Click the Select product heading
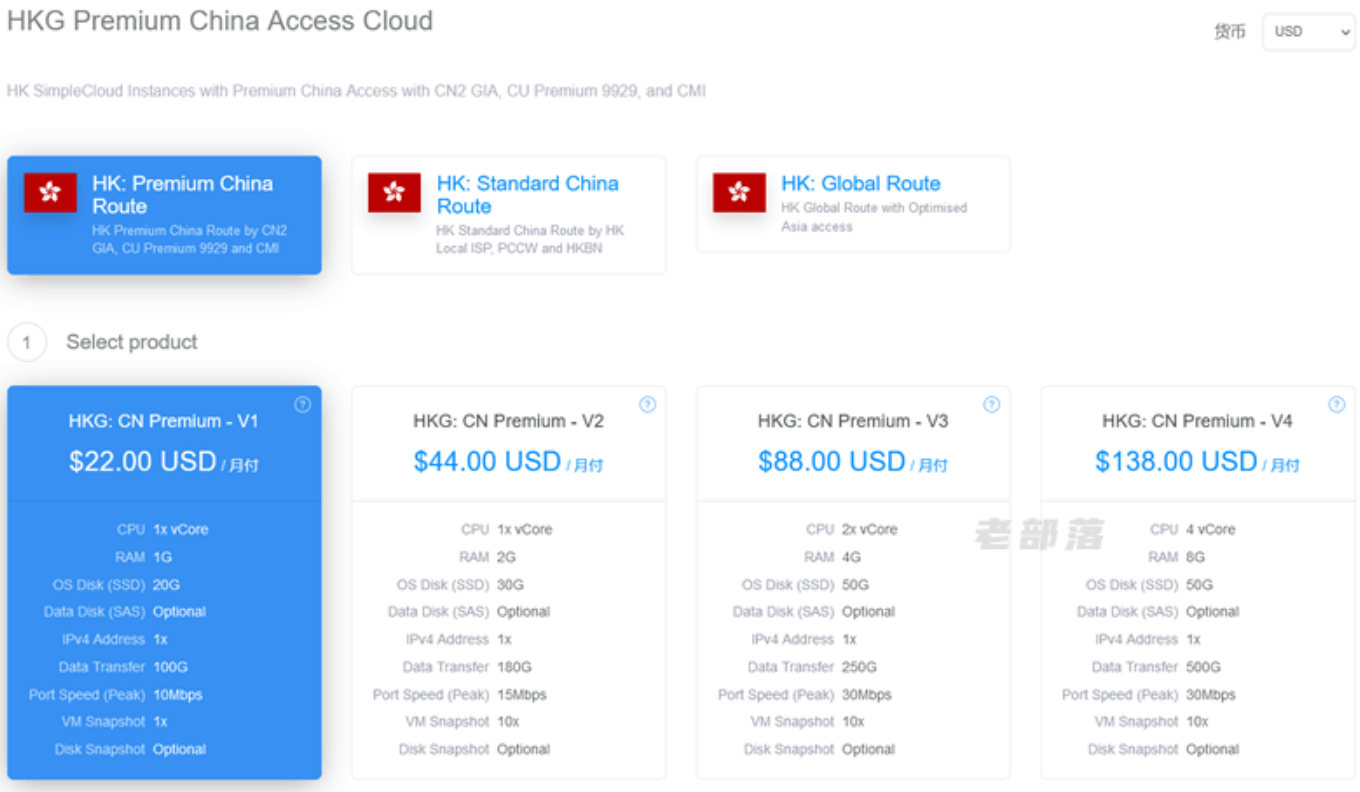Screen dimensions: 1360x792 tap(132, 342)
